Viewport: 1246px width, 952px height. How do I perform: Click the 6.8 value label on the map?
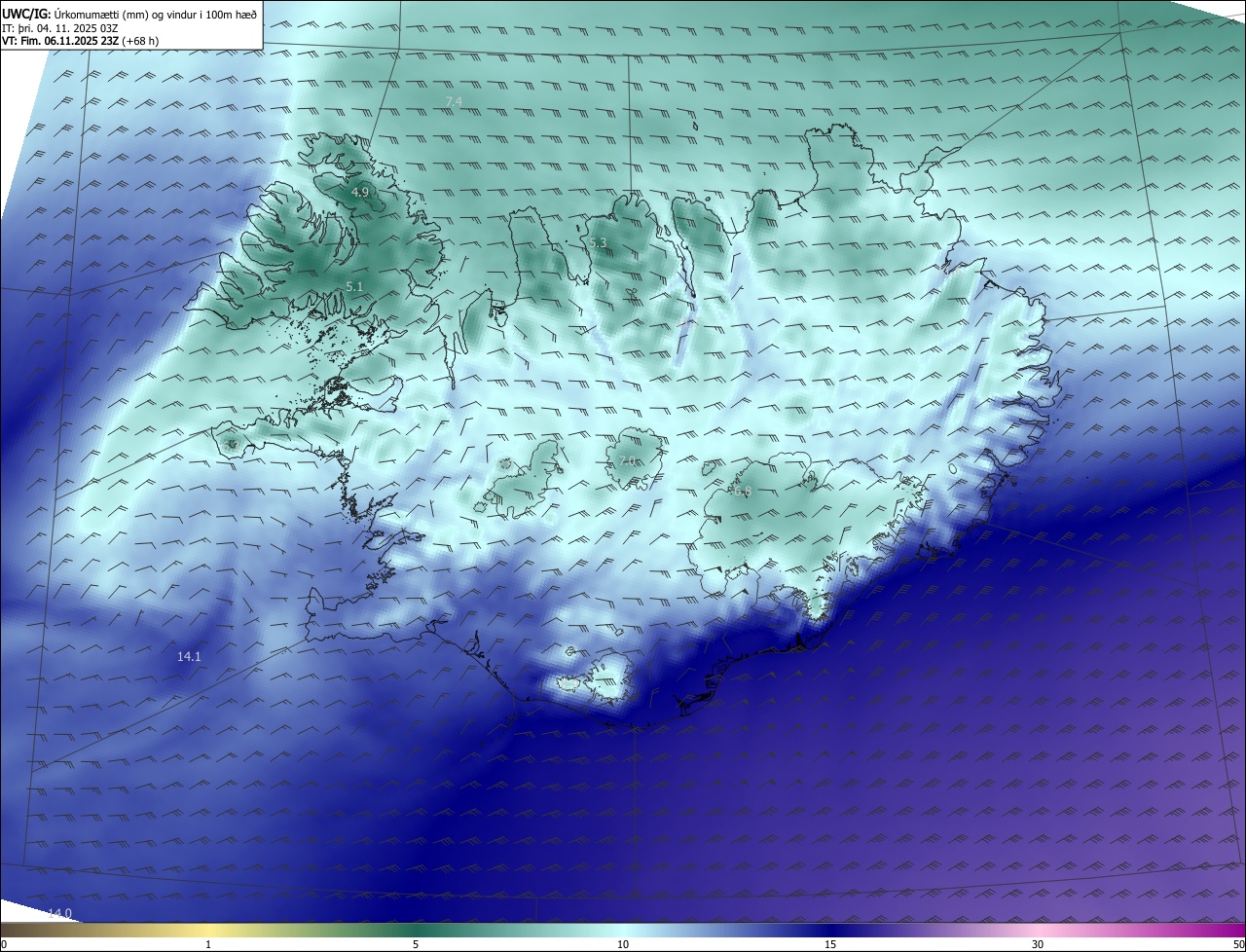coord(742,492)
